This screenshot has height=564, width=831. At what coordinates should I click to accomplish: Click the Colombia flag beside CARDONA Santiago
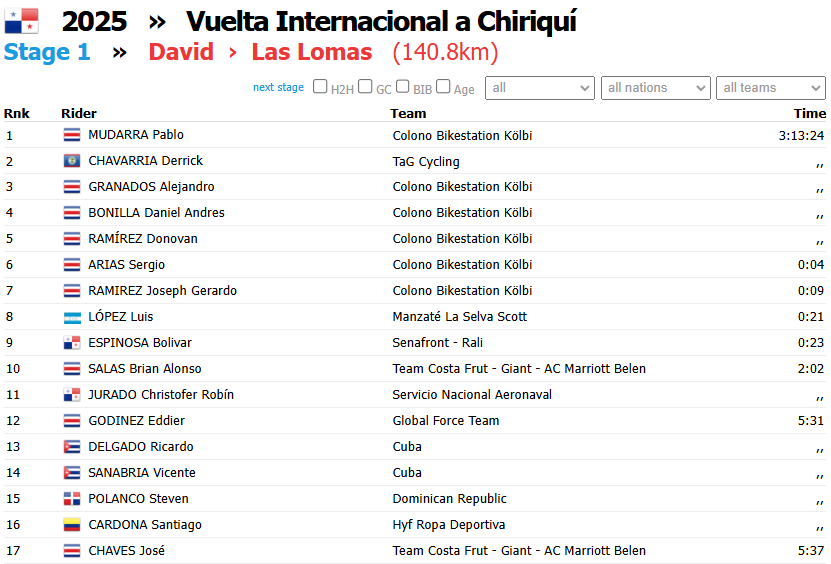coord(72,525)
